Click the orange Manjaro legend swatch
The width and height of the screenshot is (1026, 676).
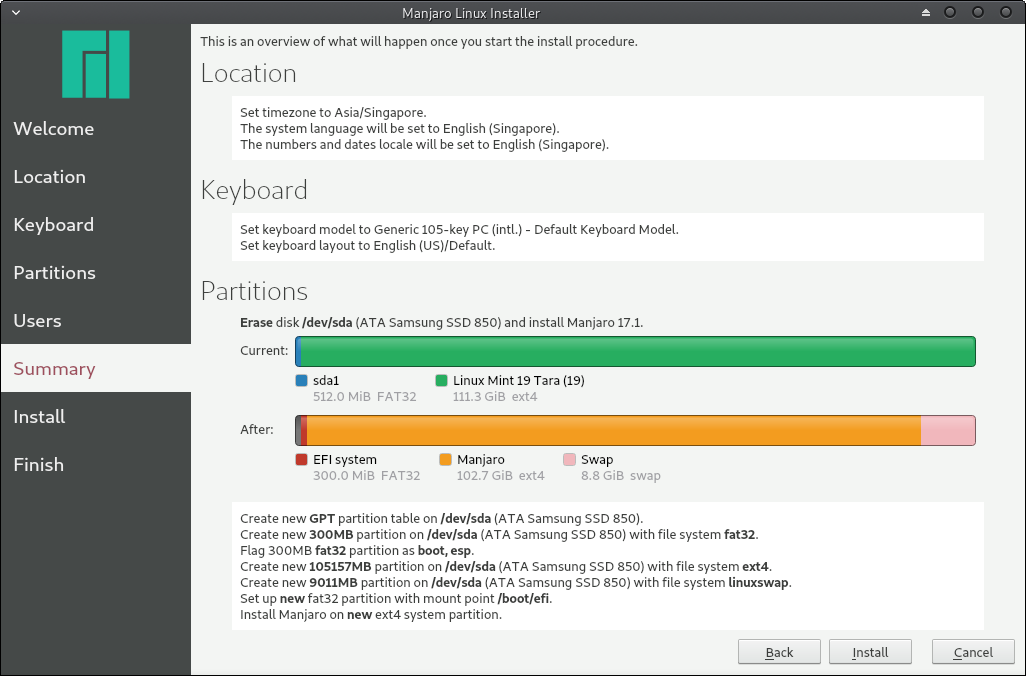pyautogui.click(x=446, y=459)
